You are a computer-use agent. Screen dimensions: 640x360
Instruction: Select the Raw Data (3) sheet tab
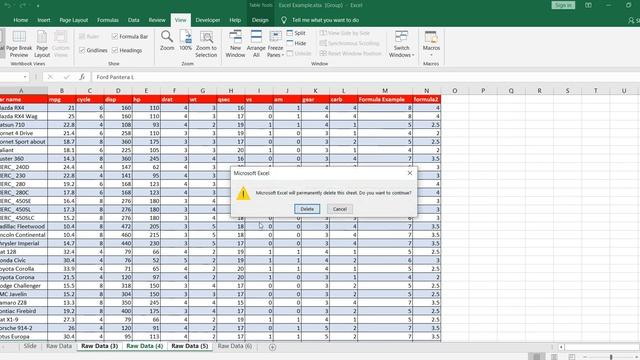(x=100, y=346)
